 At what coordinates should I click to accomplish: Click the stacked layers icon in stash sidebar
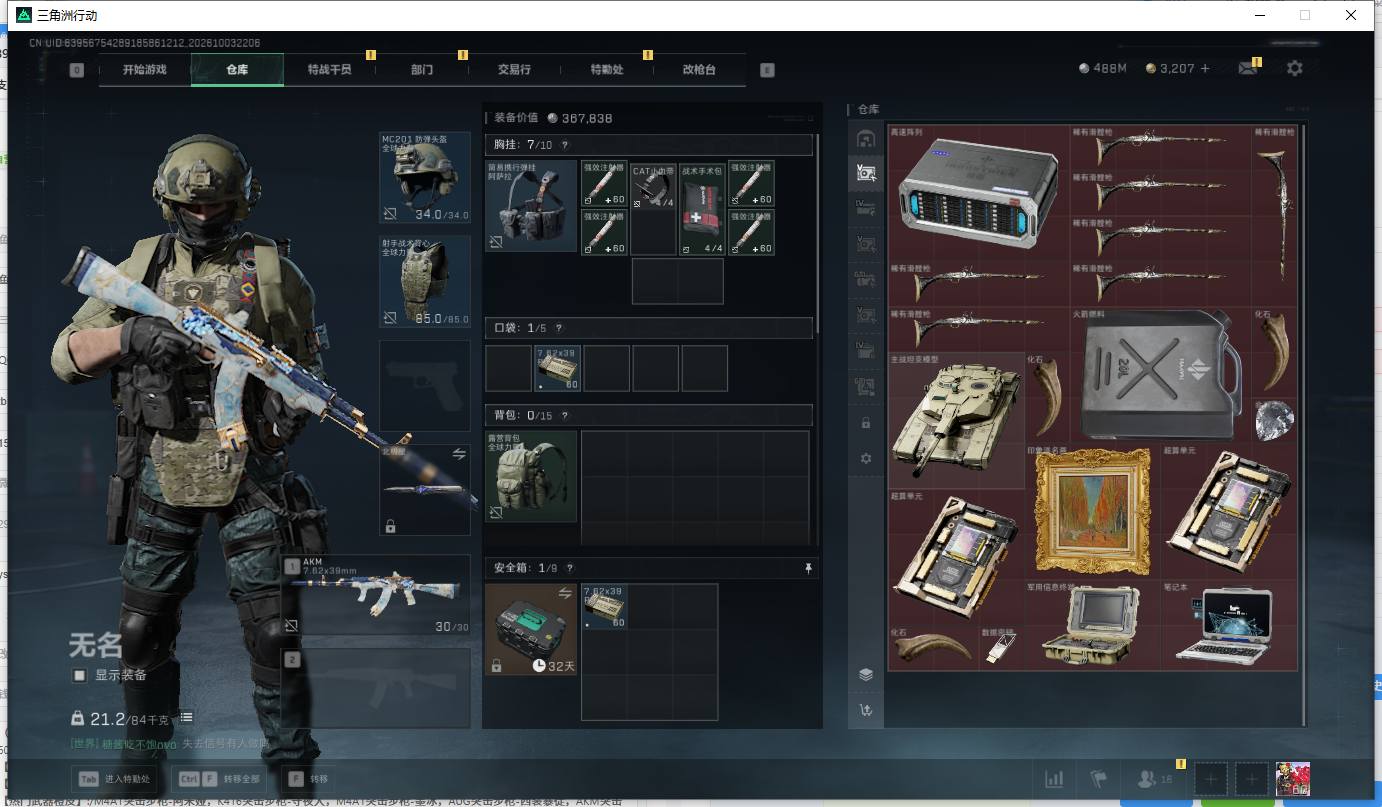pos(866,674)
